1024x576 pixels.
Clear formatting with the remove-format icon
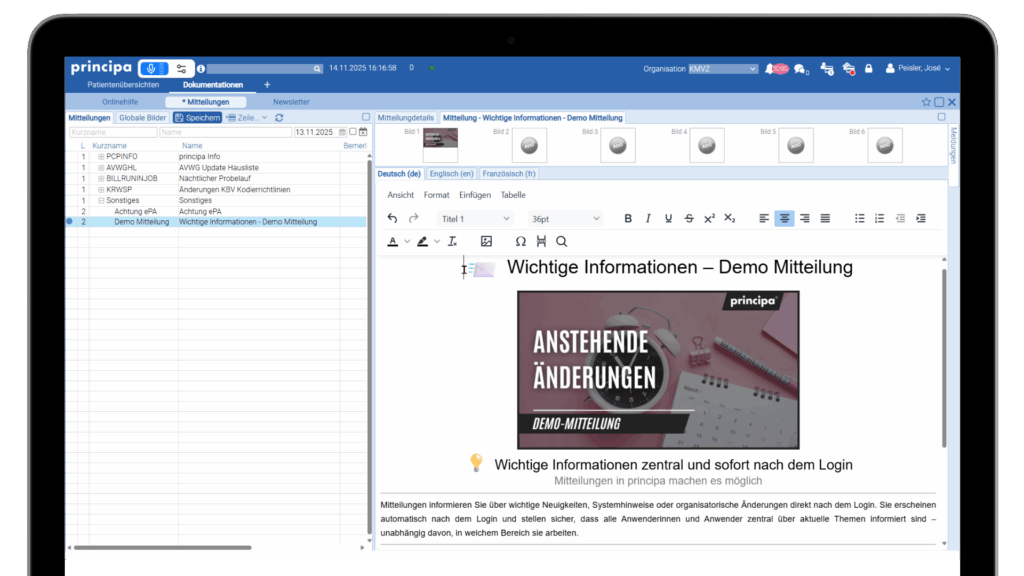tap(452, 241)
